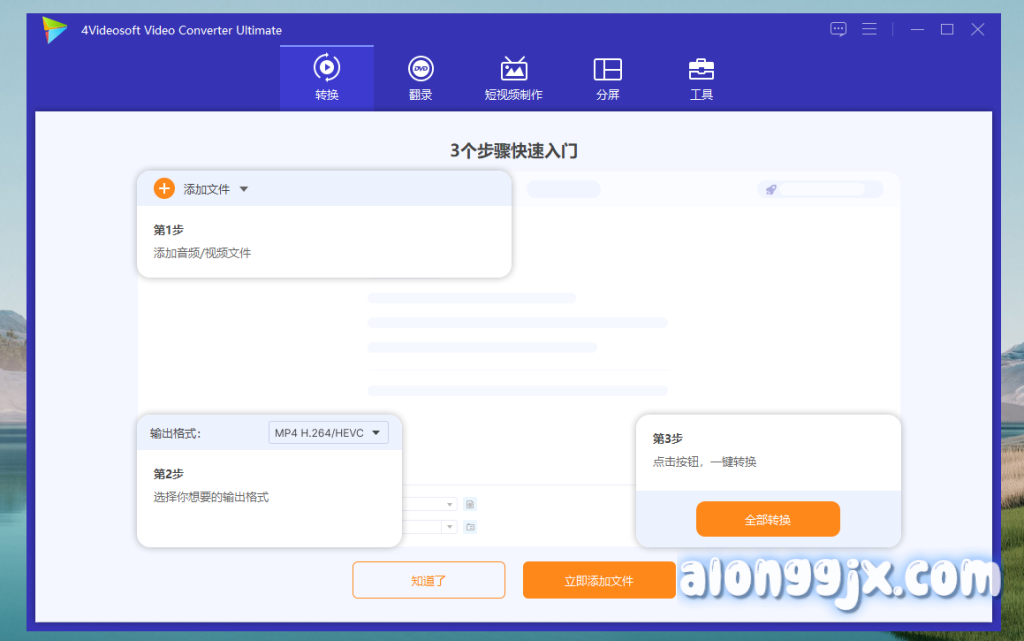Click the rocket acceleration icon
Viewport: 1024px width, 641px height.
(771, 189)
